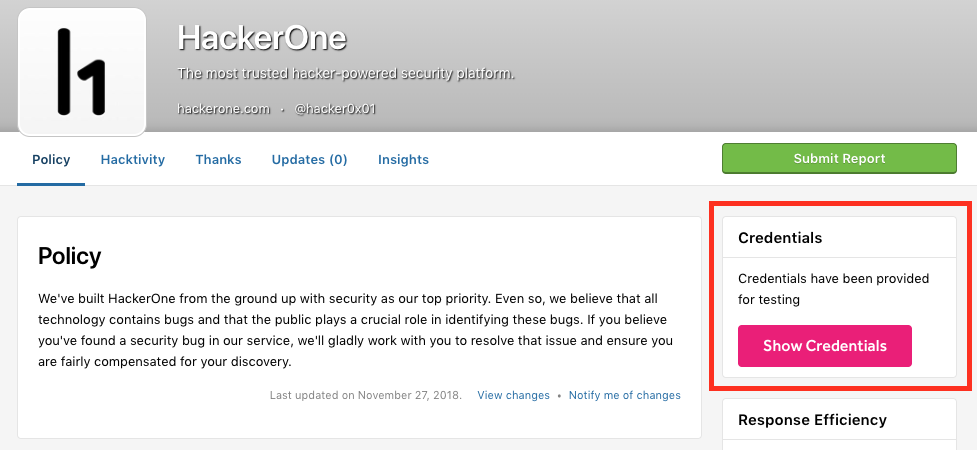Open the Thanks tab

point(218,159)
